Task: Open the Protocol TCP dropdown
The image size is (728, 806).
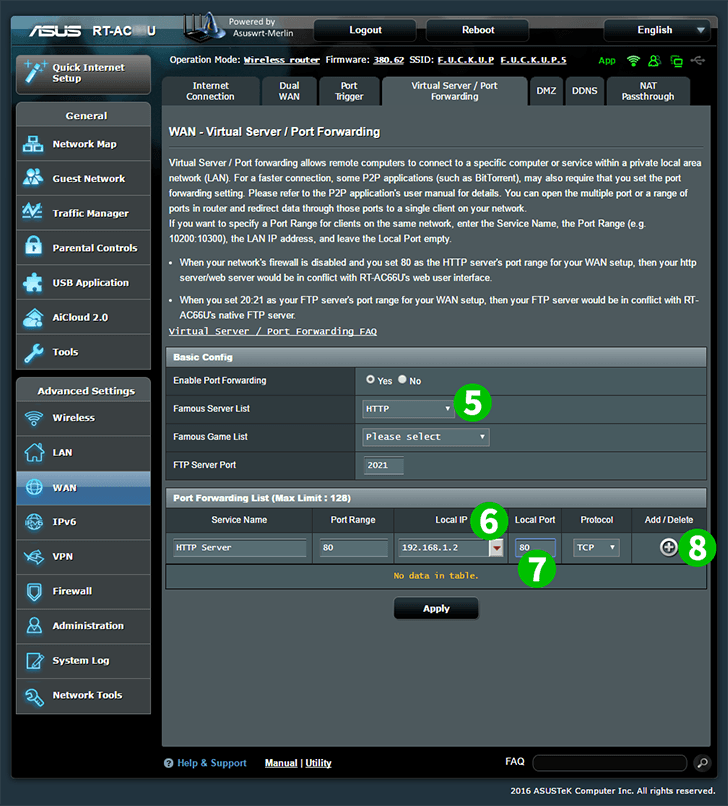Action: (x=596, y=547)
